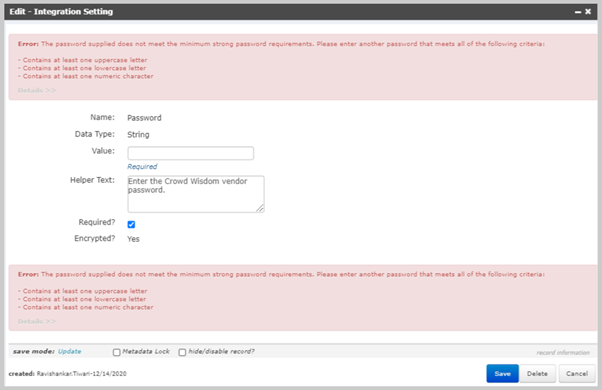Click the Delete button

pyautogui.click(x=537, y=373)
